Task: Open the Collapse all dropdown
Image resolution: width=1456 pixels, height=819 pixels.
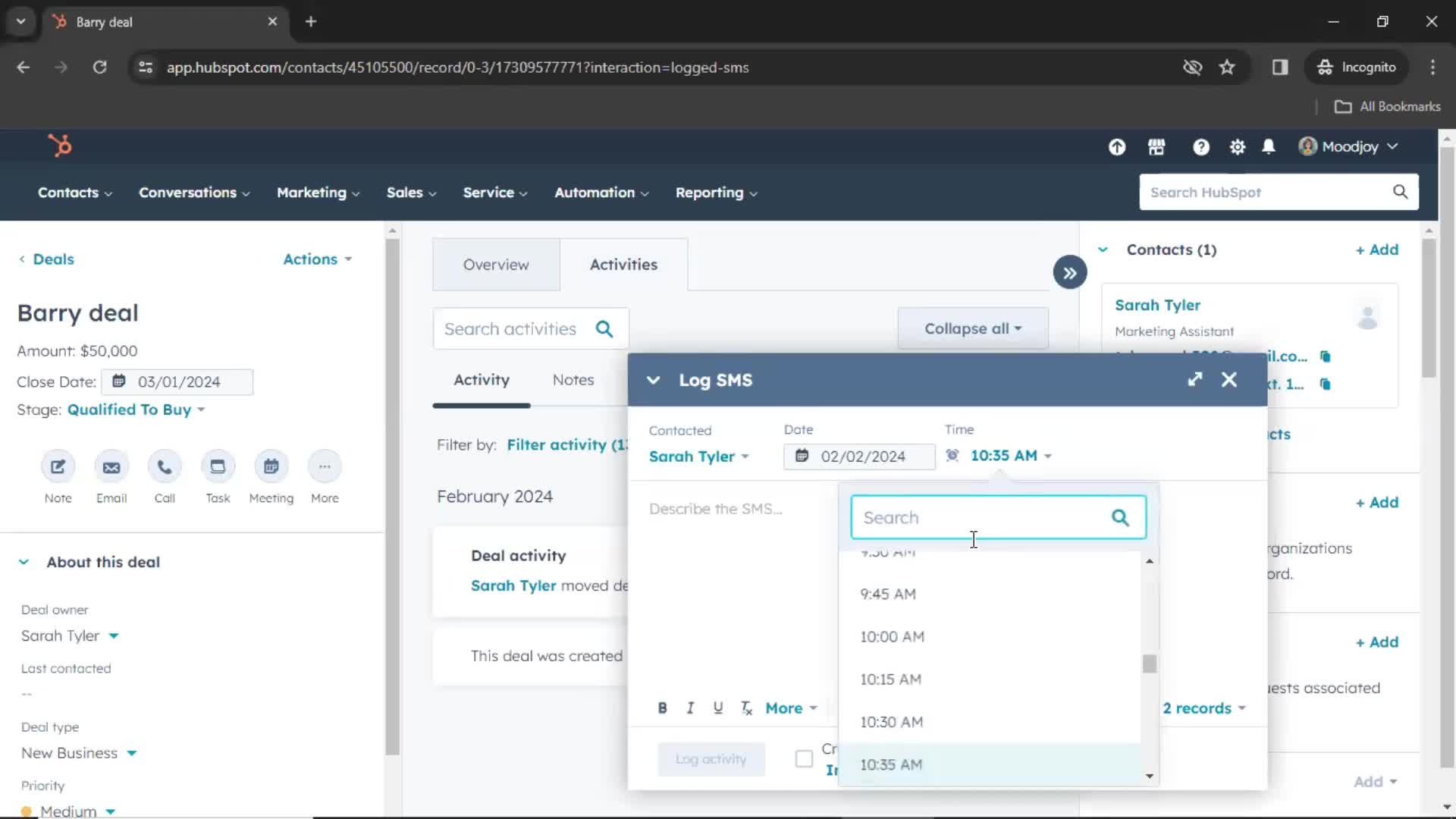Action: coord(973,329)
